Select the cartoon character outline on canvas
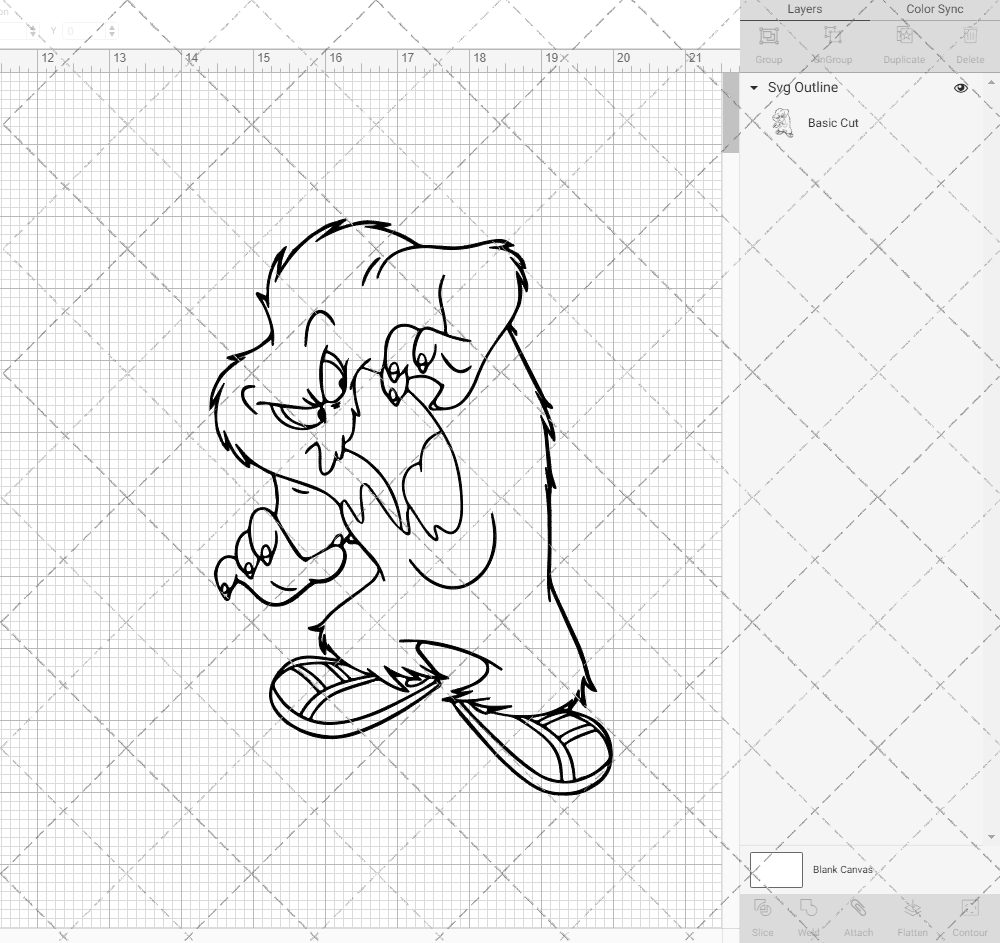 pyautogui.click(x=411, y=507)
